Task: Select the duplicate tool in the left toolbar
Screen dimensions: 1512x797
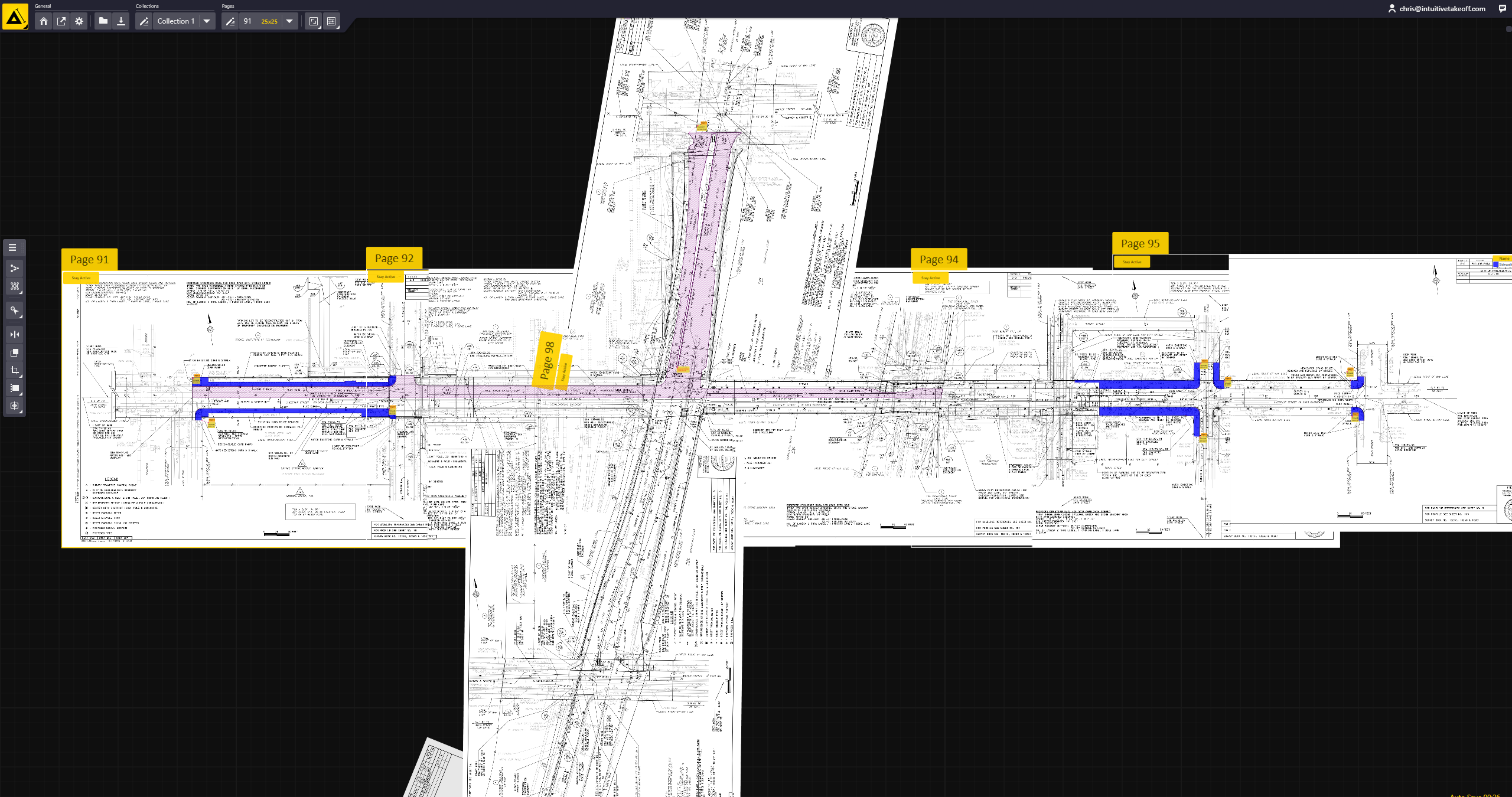Action: (x=14, y=352)
